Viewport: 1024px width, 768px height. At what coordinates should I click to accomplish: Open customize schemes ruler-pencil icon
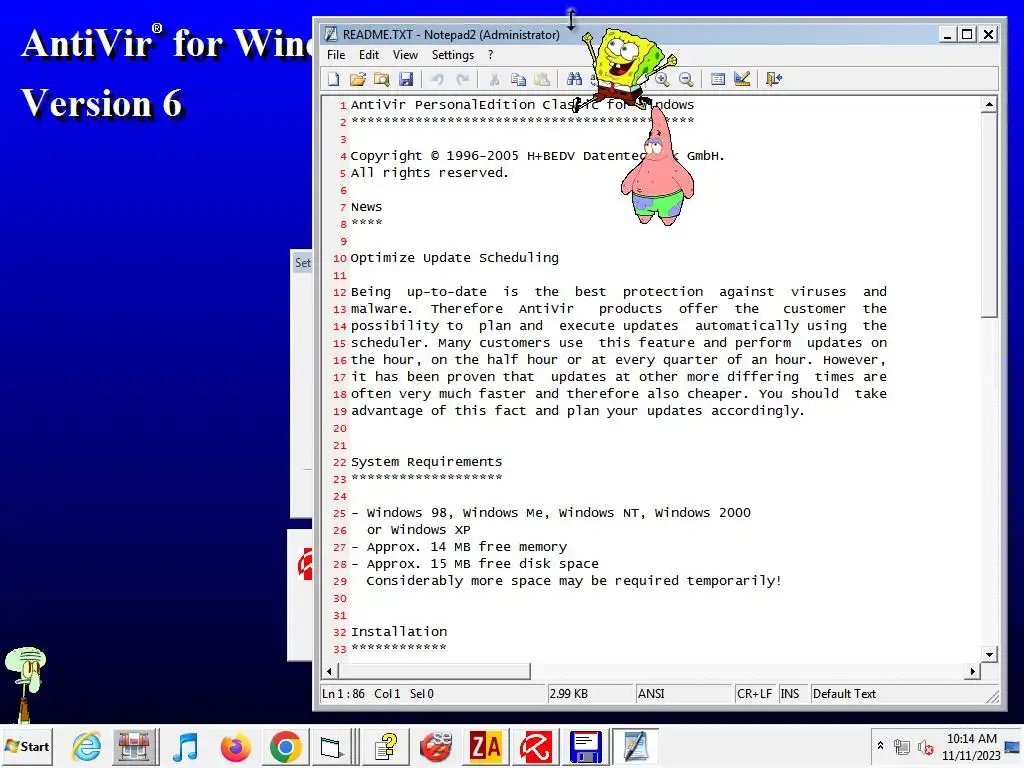(742, 79)
